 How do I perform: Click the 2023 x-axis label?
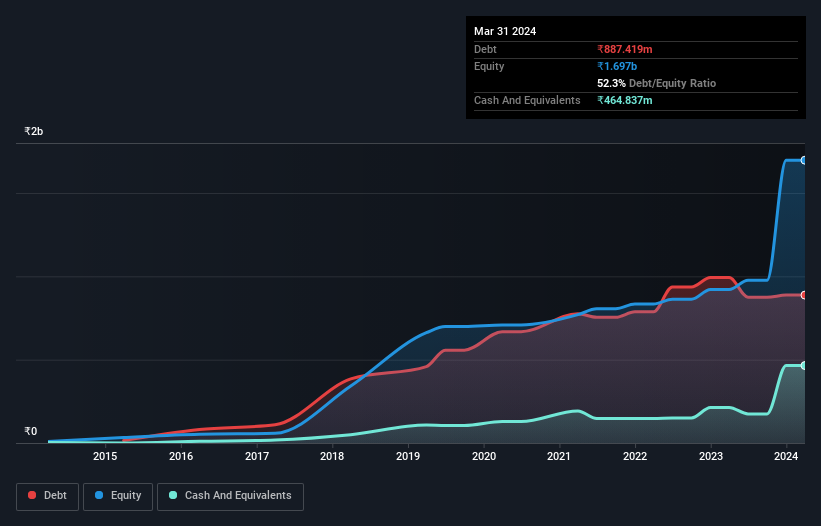pos(711,456)
